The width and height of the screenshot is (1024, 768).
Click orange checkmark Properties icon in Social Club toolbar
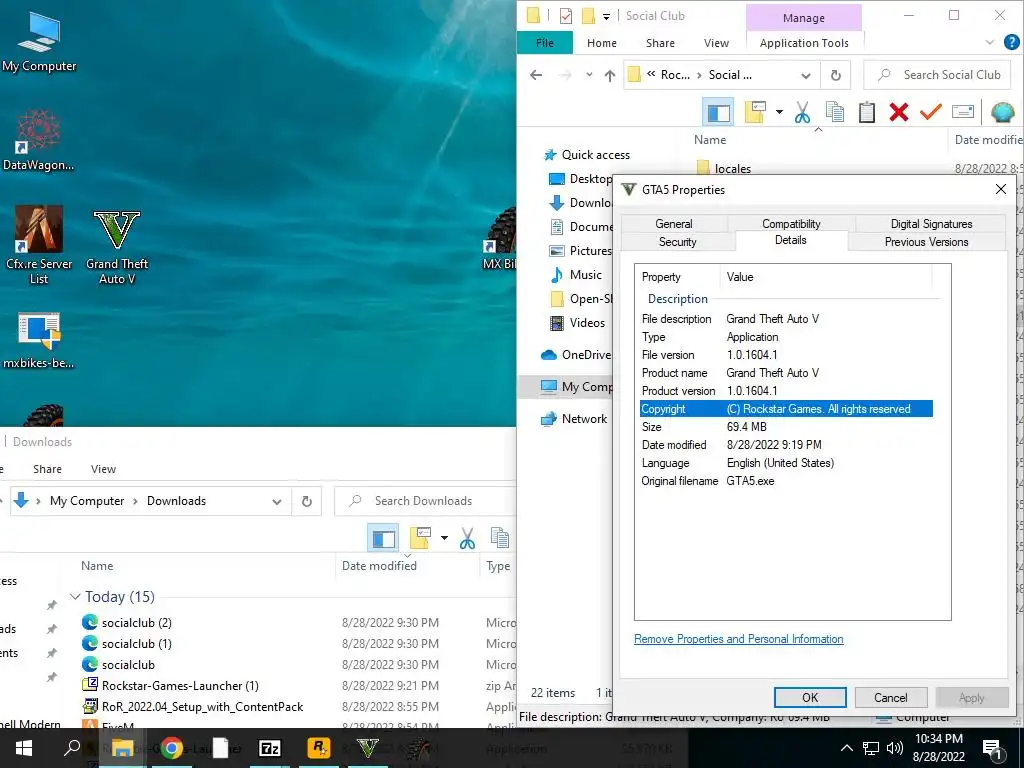pos(931,112)
